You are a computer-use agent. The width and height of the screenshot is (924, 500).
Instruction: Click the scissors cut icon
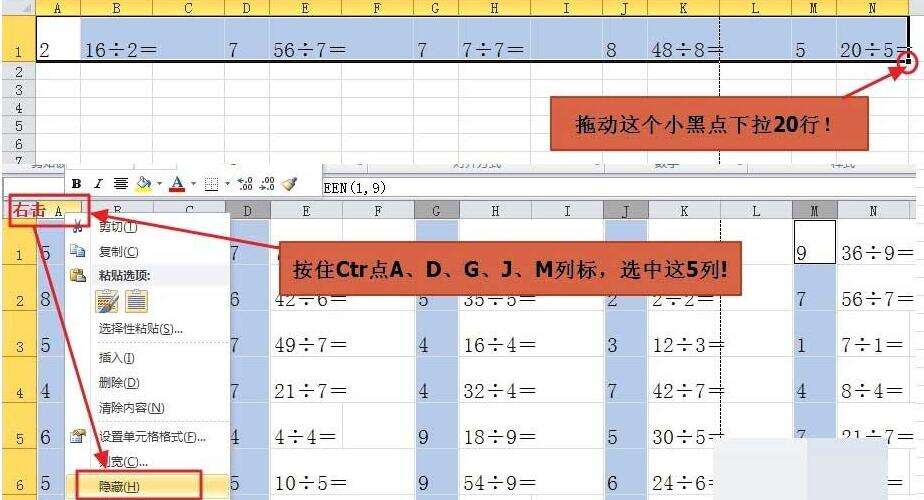coord(78,226)
